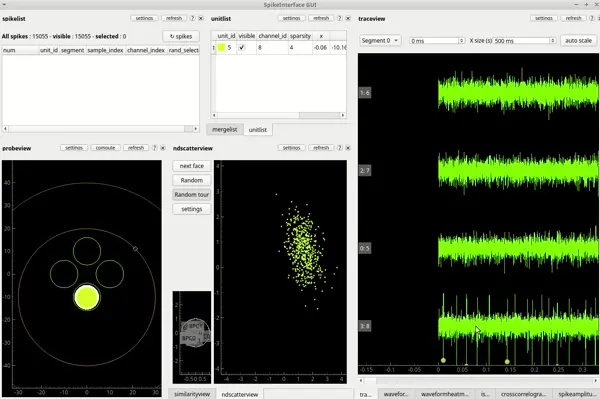This screenshot has height=399, width=600.
Task: Open help for probeview panel
Action: [x=155, y=148]
